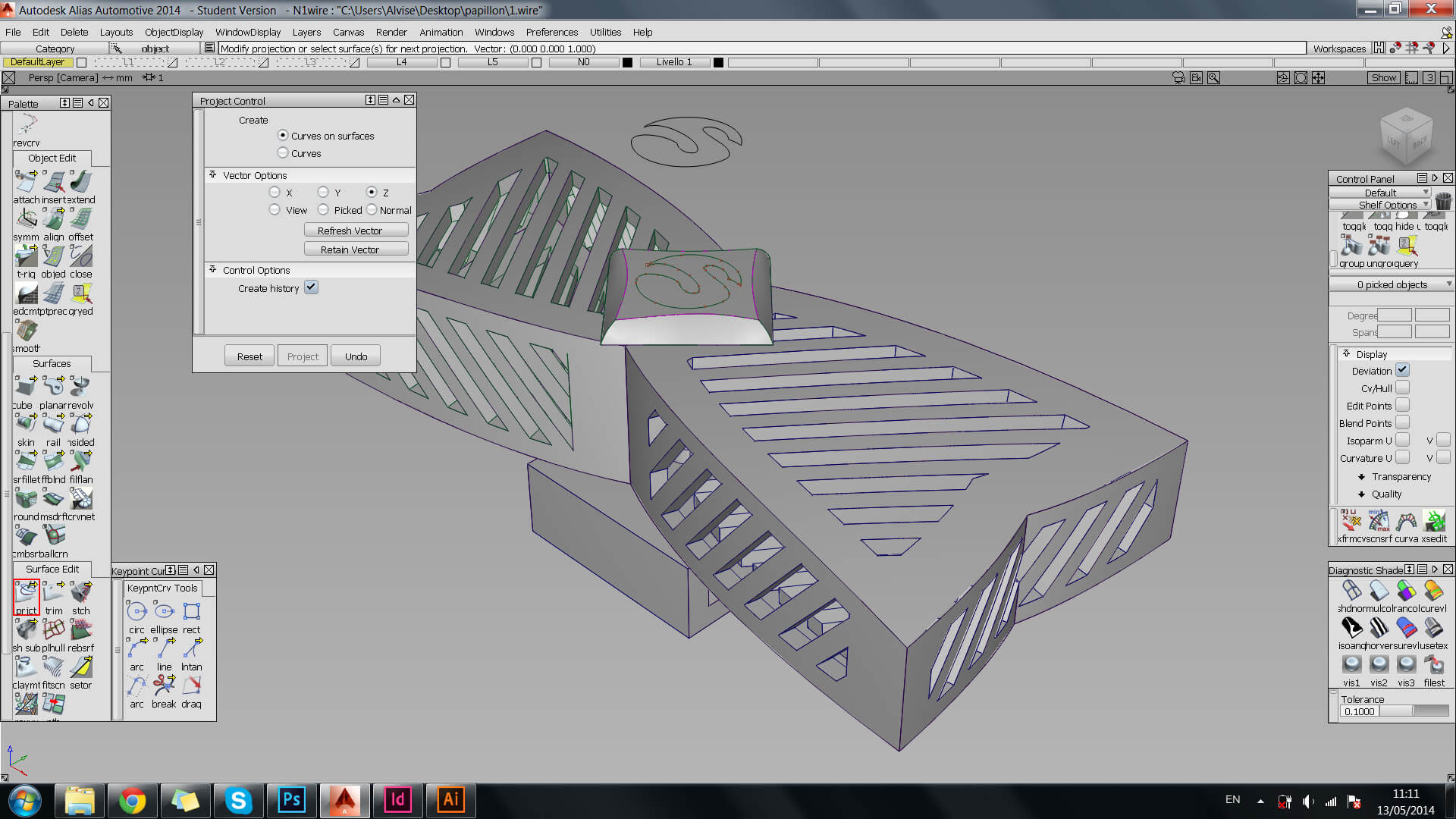Collapse the Control Options section
Viewport: 1456px width, 819px height.
[212, 269]
